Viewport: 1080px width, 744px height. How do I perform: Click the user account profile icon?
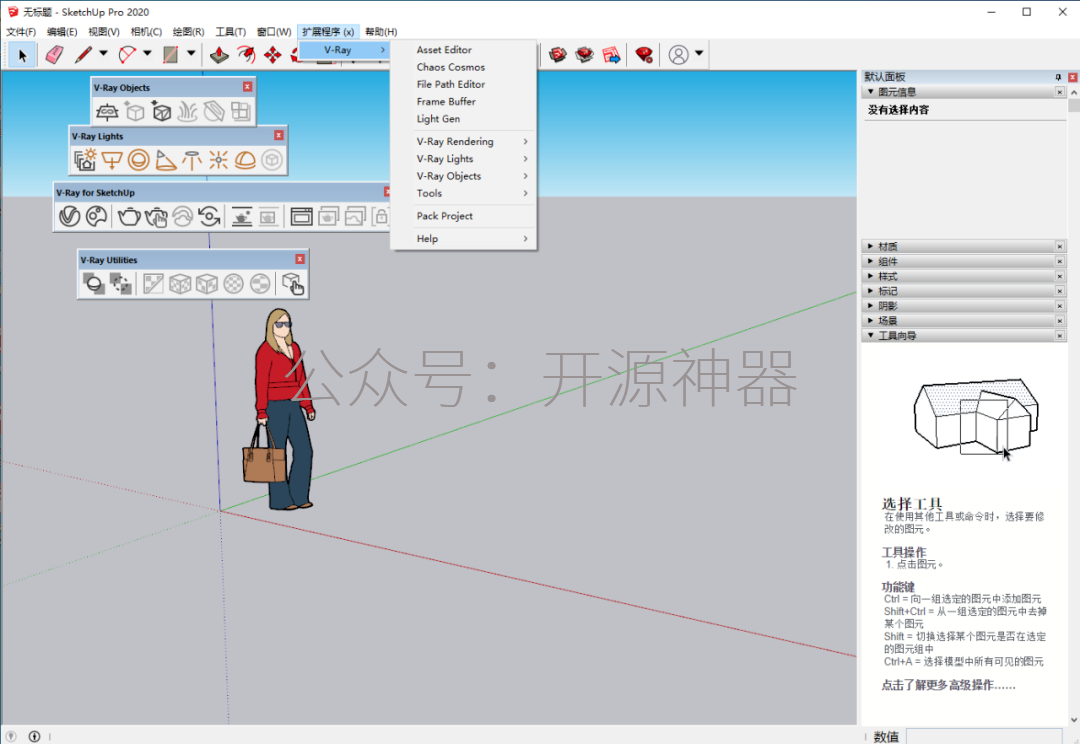(x=678, y=54)
